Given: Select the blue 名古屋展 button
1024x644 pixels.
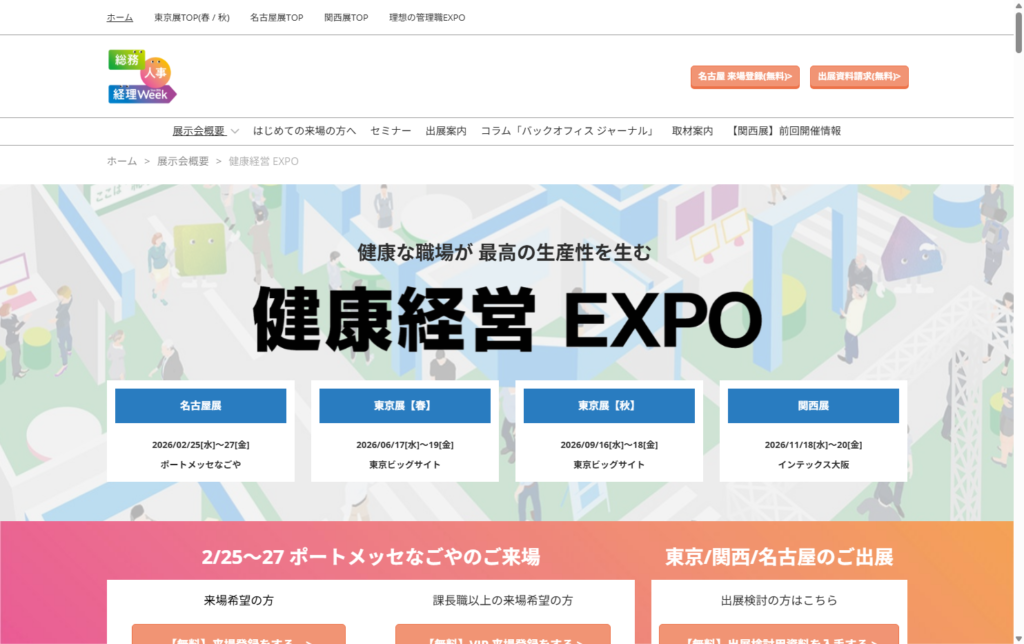Looking at the screenshot, I should pyautogui.click(x=200, y=406).
